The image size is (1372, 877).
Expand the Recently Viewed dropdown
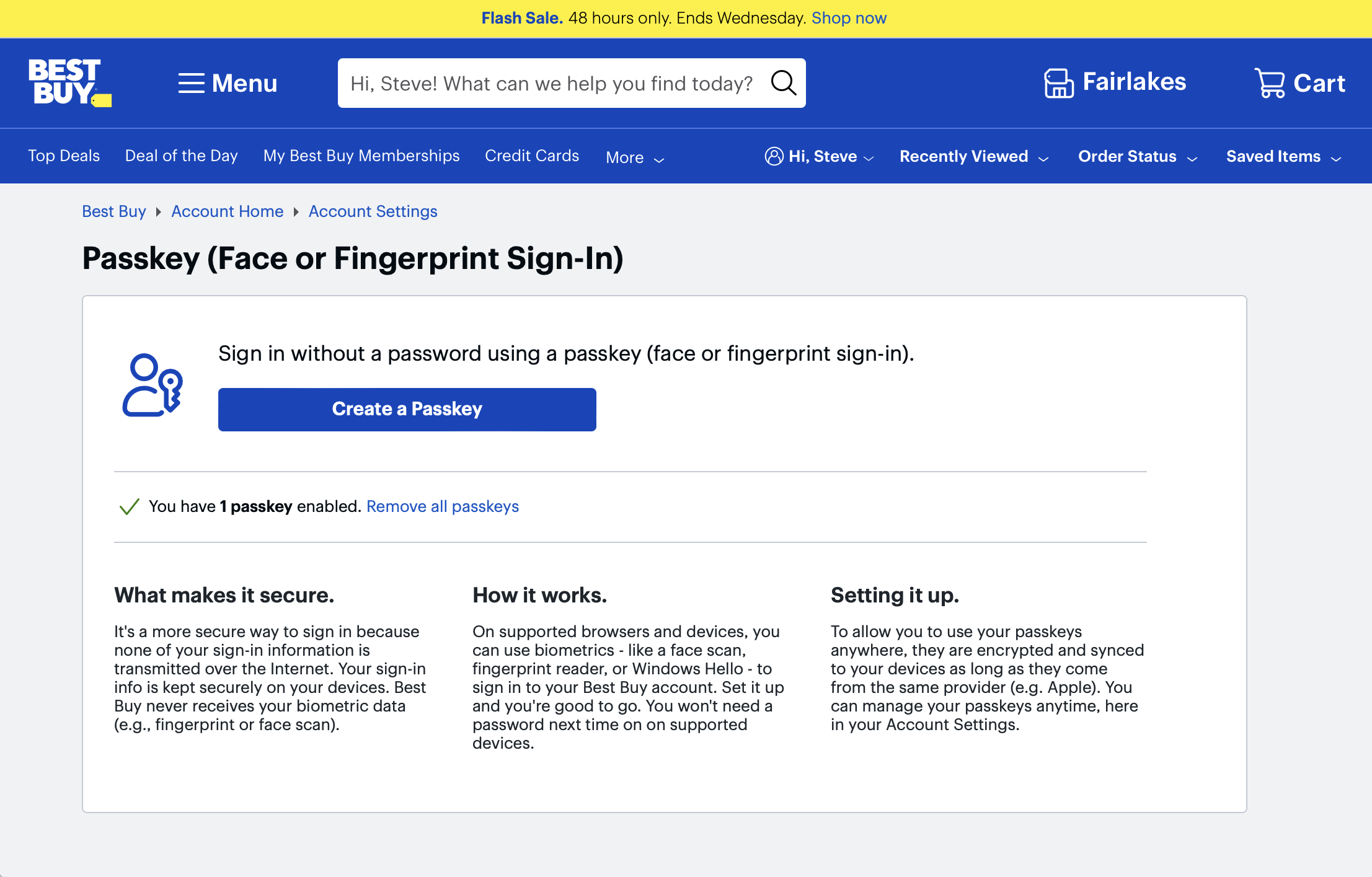tap(973, 157)
